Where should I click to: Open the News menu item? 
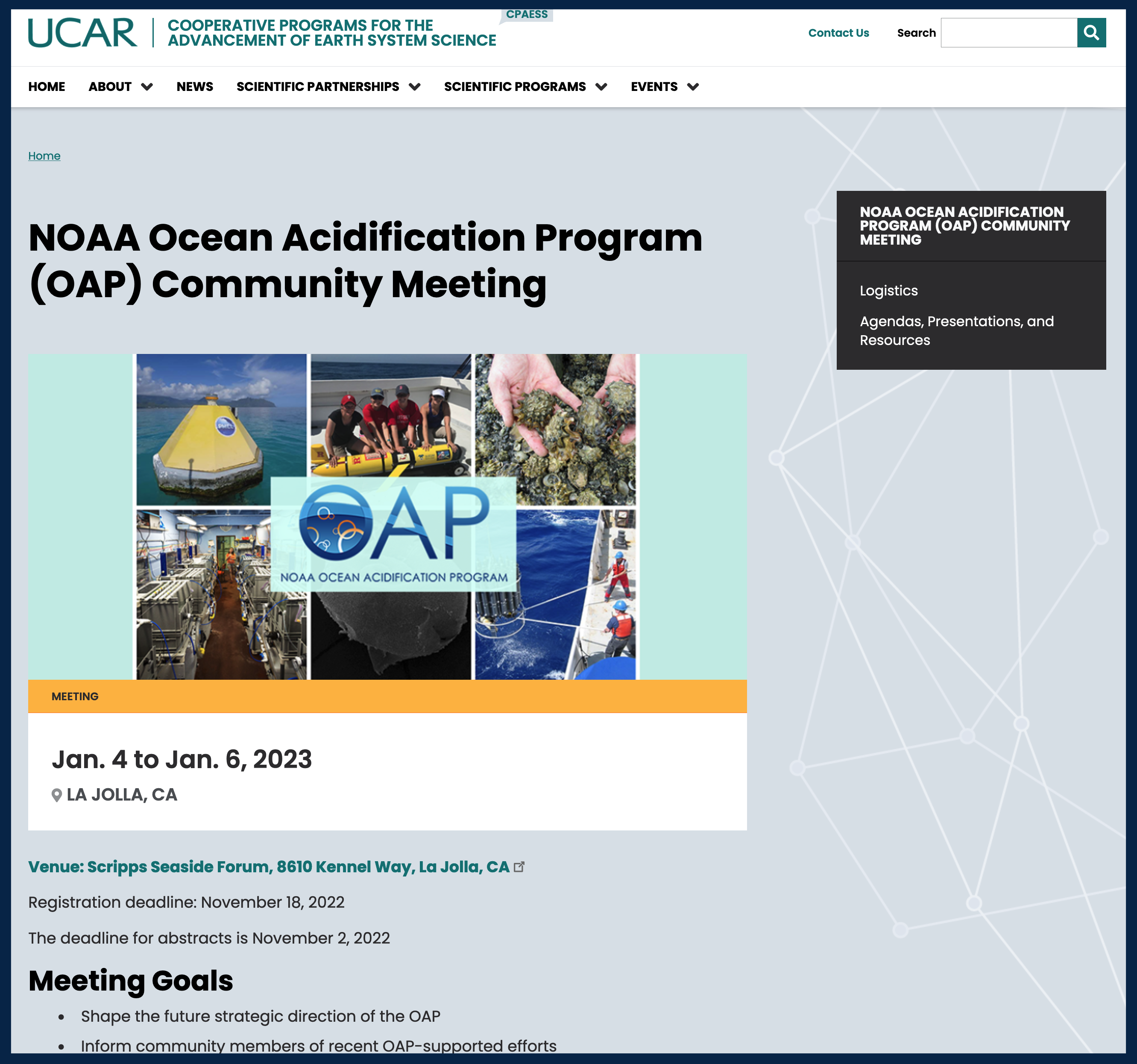194,87
